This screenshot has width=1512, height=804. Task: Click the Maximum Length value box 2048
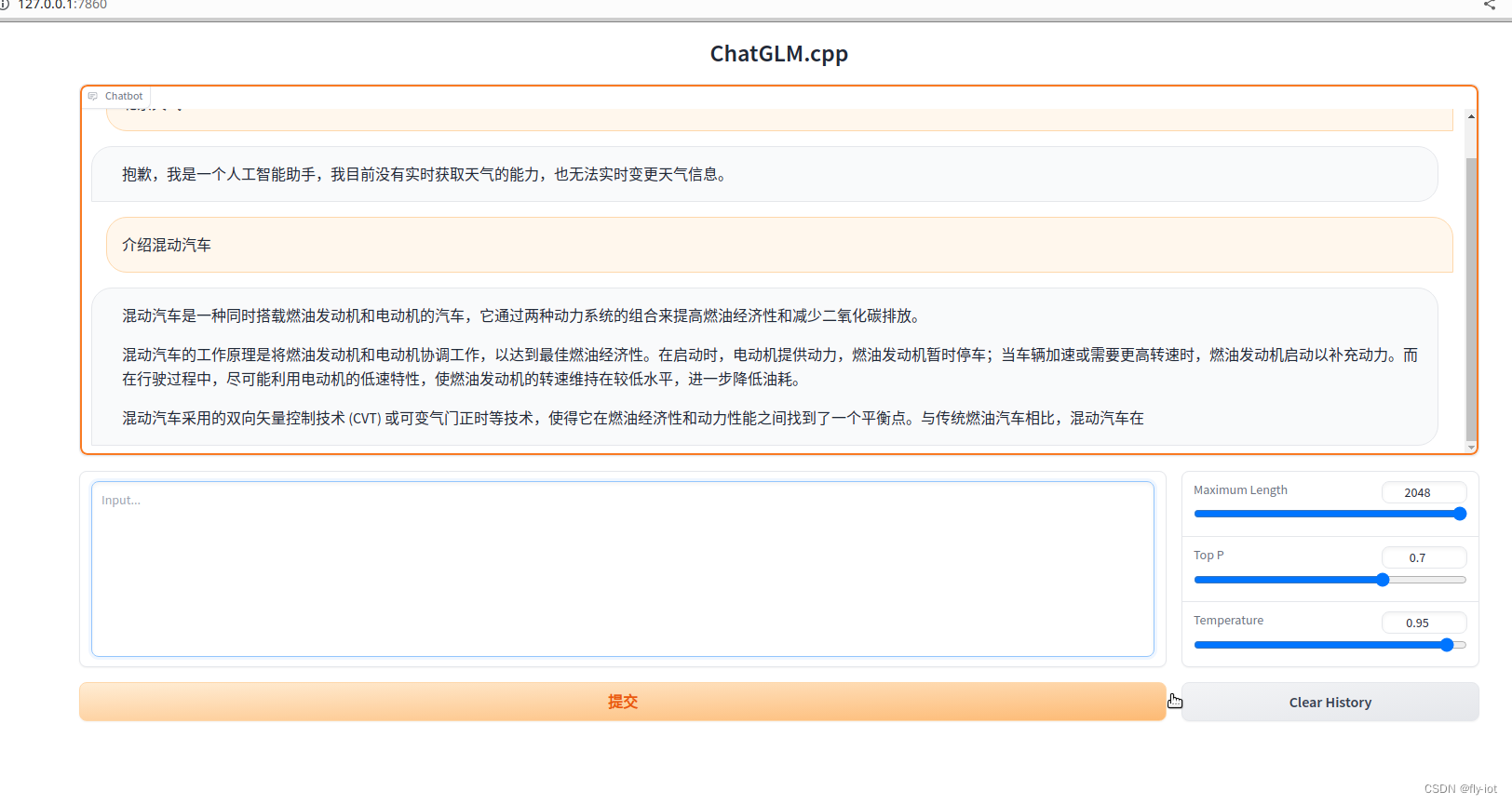pos(1424,492)
